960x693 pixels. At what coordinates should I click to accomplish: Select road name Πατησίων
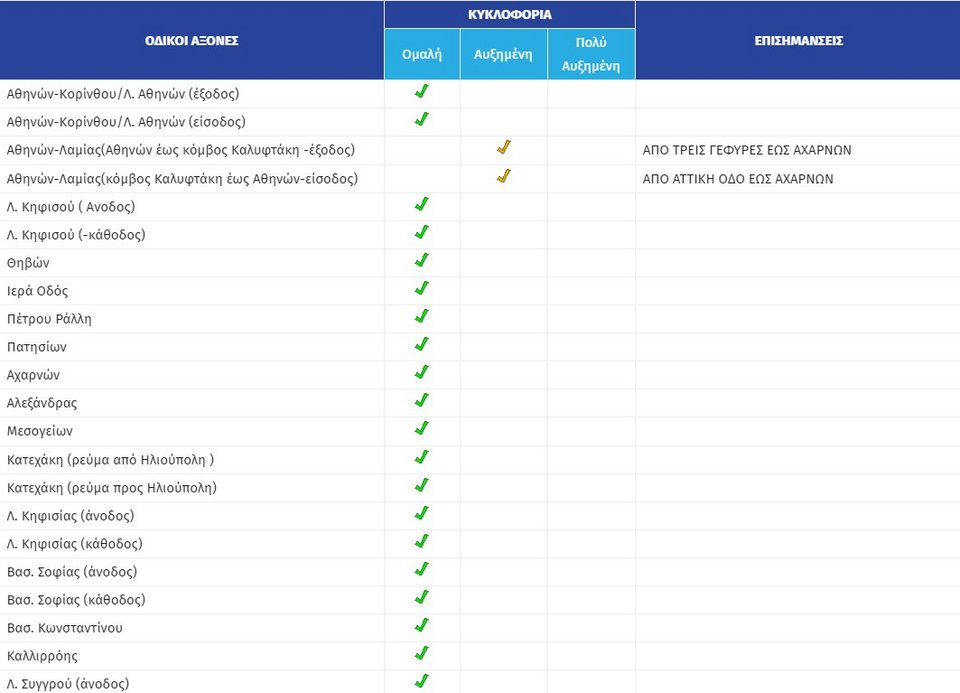click(x=37, y=347)
